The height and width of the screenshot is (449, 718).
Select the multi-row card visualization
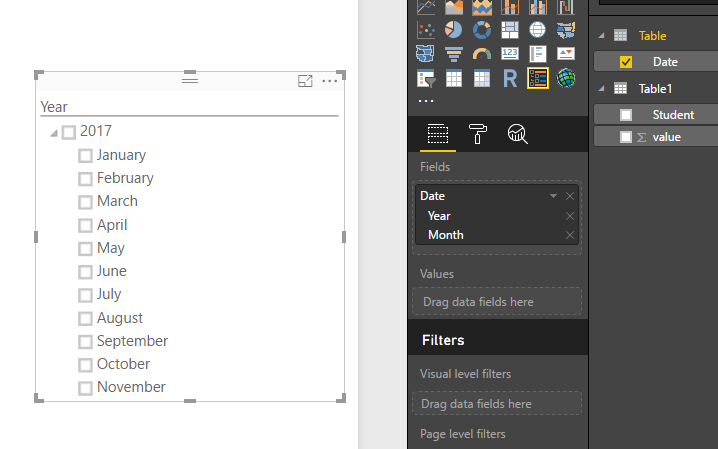point(538,54)
